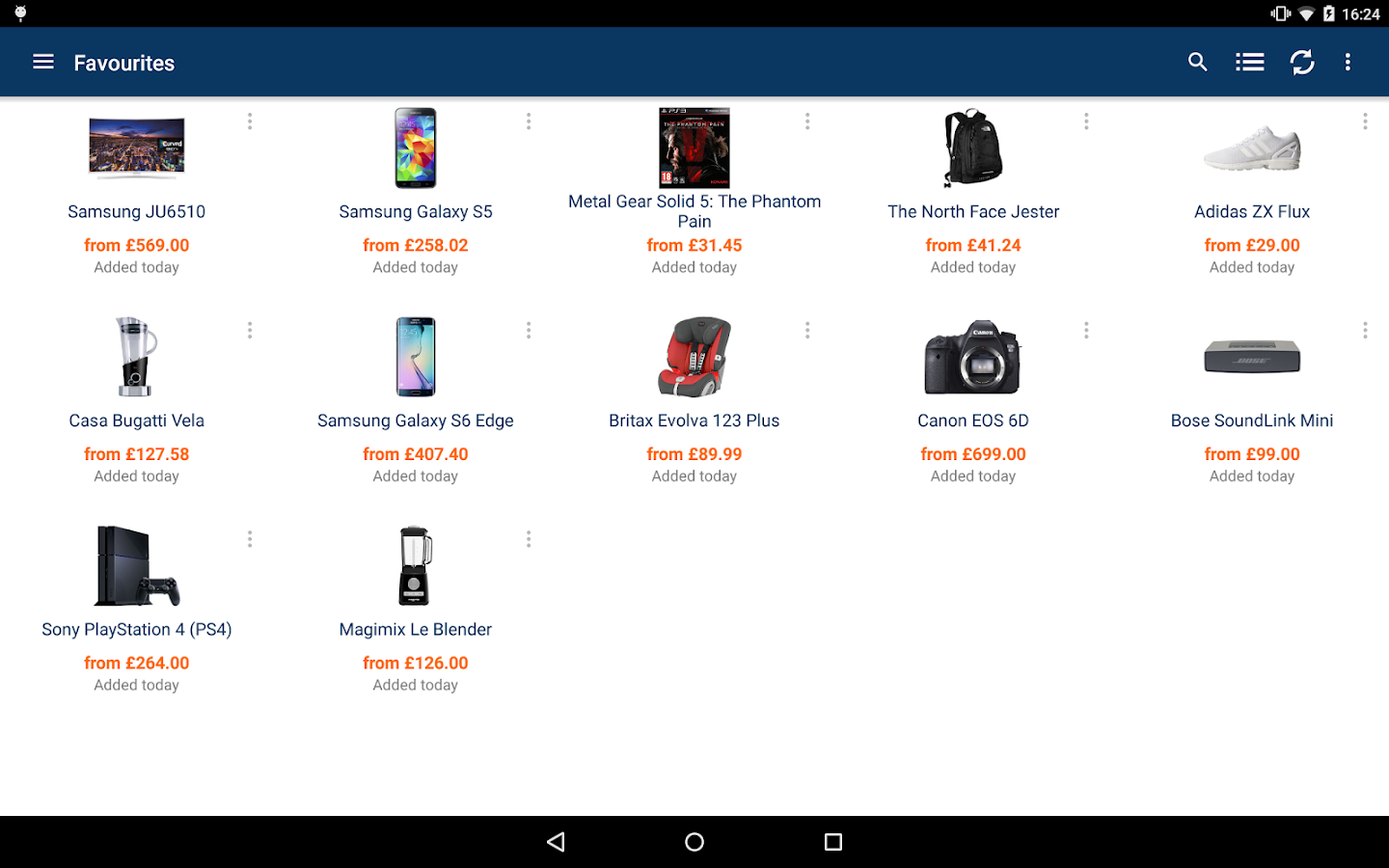
Task: Refresh favourites with sync icon
Action: (1302, 62)
